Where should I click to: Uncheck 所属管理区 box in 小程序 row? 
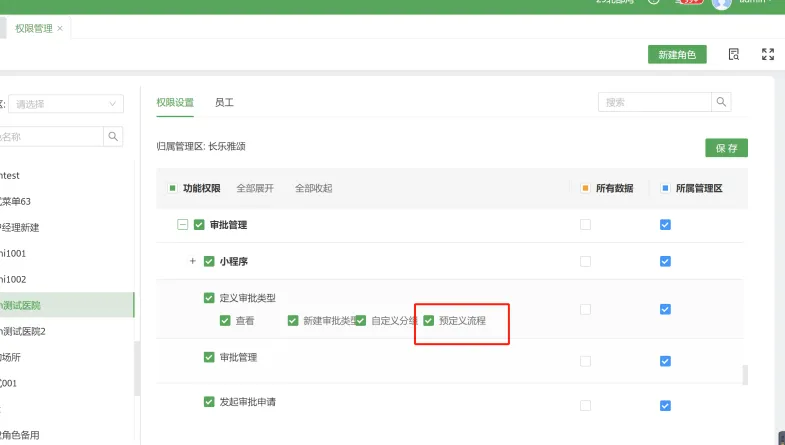coord(665,261)
